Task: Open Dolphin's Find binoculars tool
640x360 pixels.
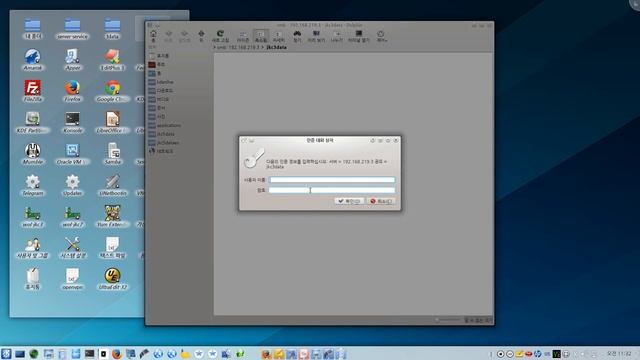Action: coord(297,36)
